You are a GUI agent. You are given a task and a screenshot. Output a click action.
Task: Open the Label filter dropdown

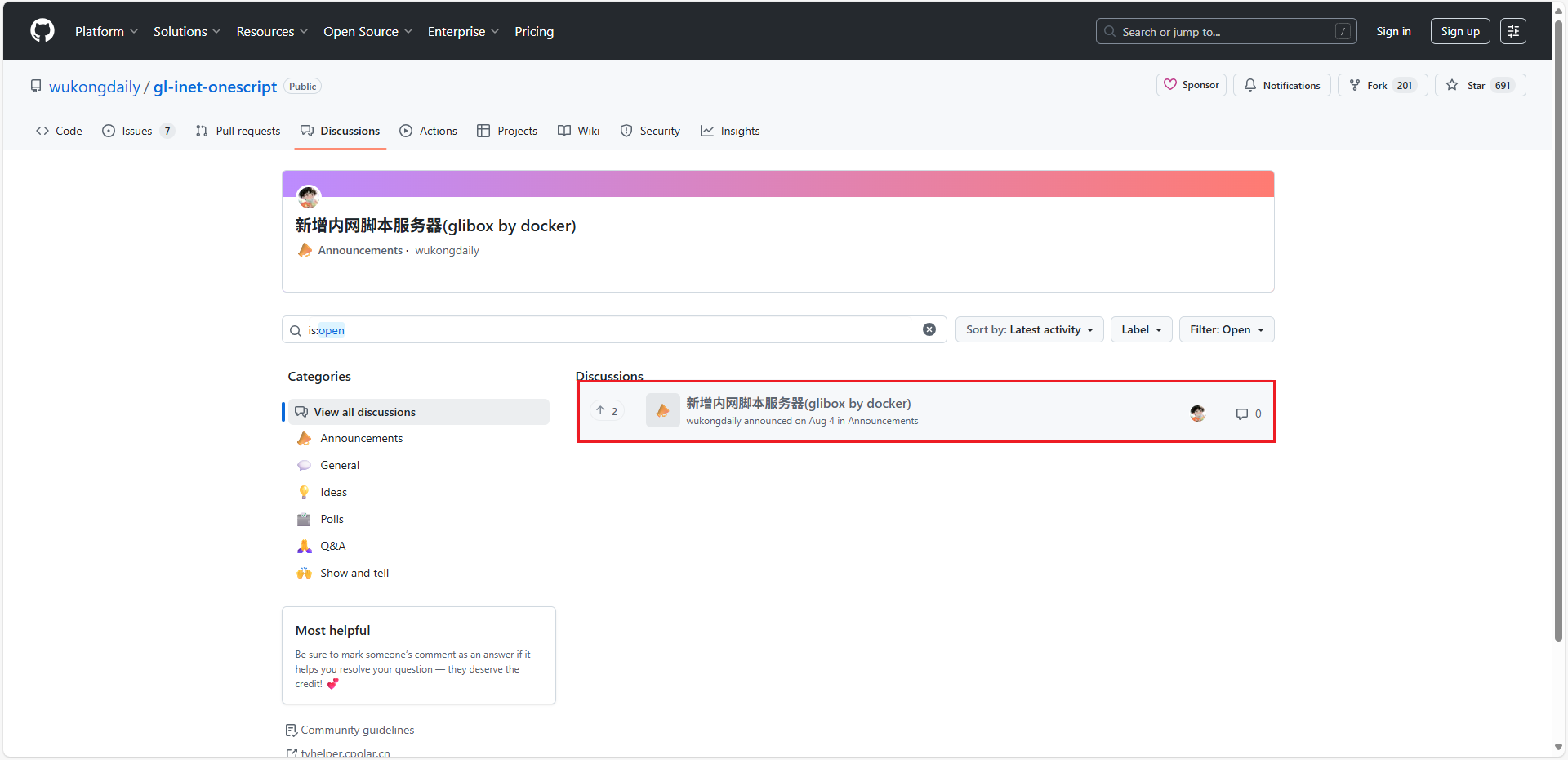[x=1141, y=329]
